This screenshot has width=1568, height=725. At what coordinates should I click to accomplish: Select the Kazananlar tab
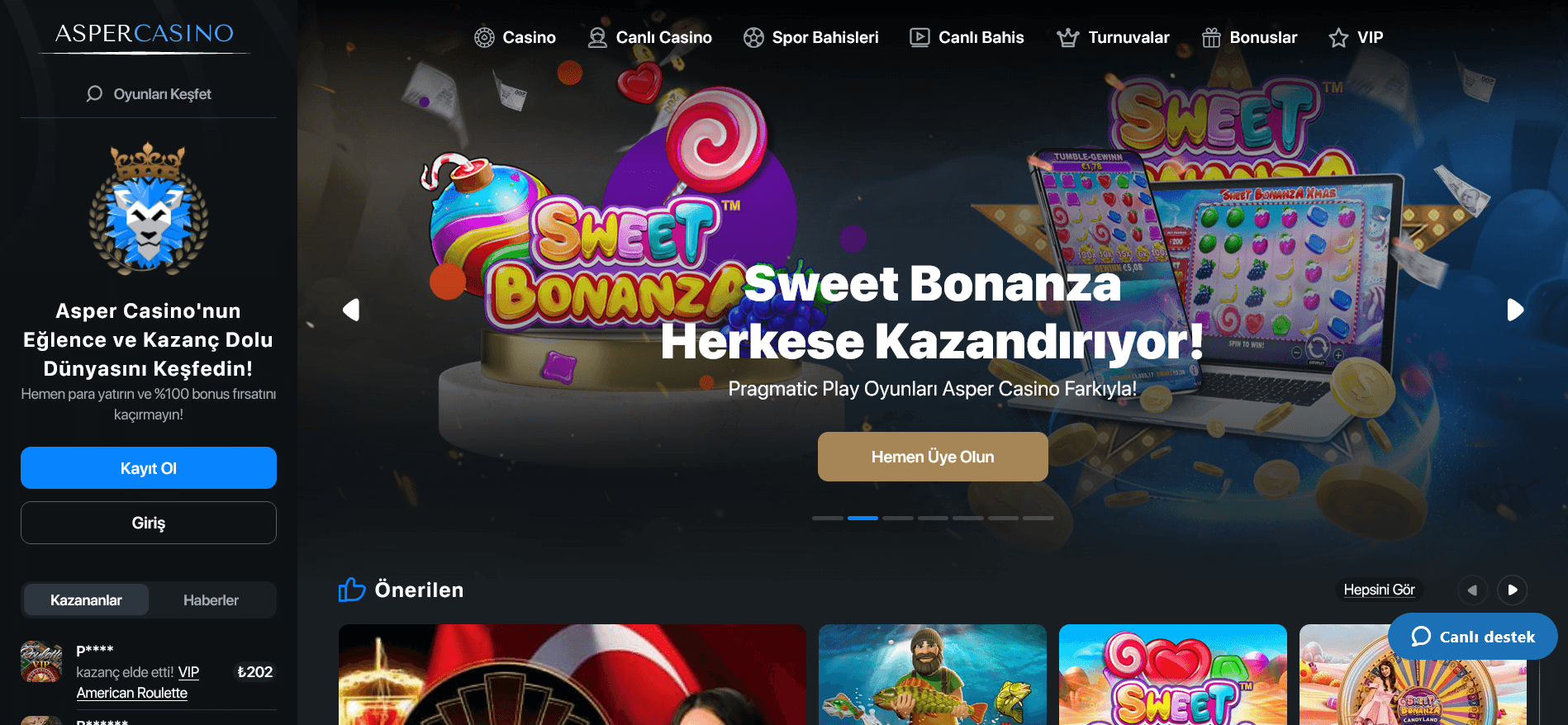pyautogui.click(x=86, y=600)
